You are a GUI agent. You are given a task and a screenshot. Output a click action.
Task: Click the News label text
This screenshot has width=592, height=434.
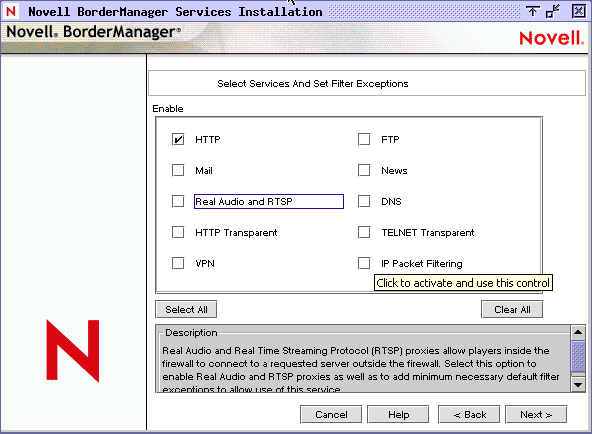pos(394,171)
